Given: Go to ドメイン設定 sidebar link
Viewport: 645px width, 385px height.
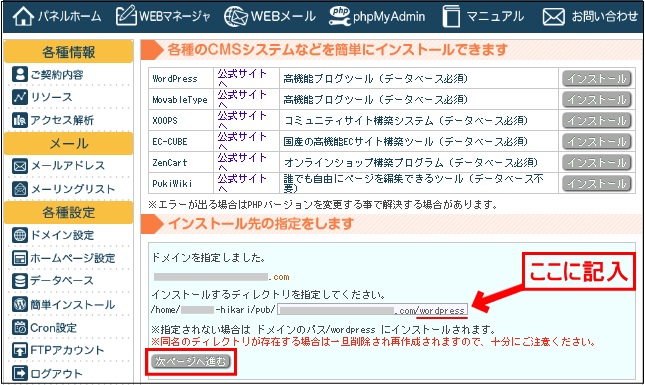Looking at the screenshot, I should (x=62, y=235).
